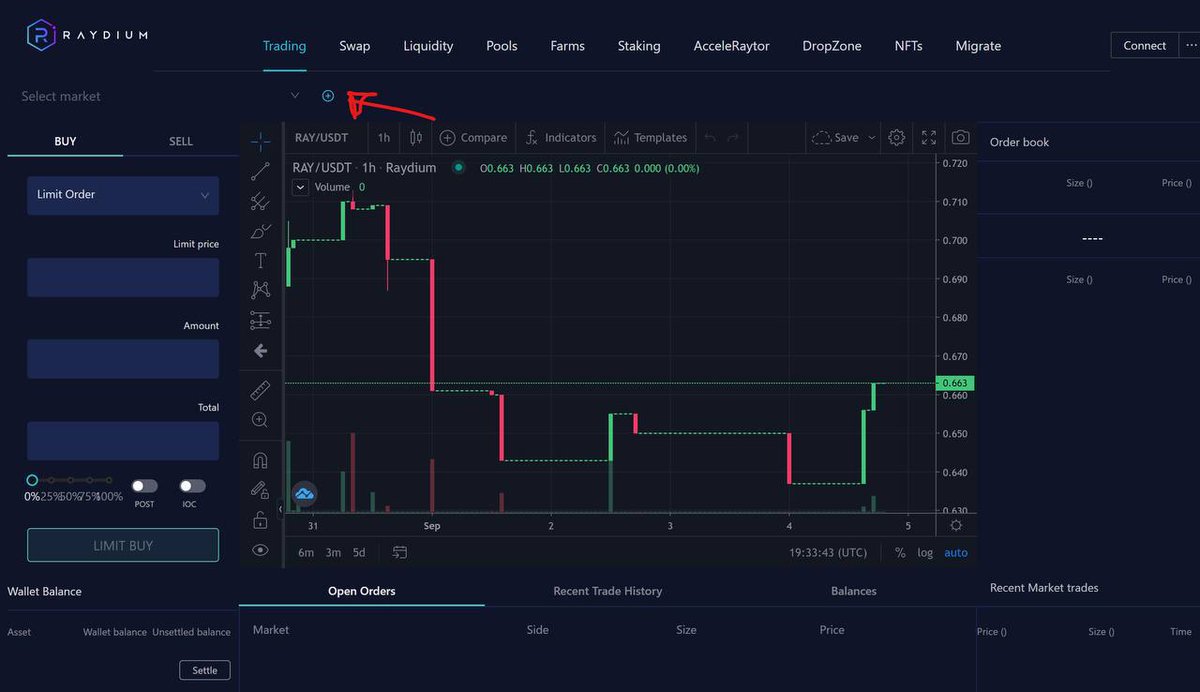Open the Indicators menu
The width and height of the screenshot is (1200, 692).
pyautogui.click(x=561, y=138)
